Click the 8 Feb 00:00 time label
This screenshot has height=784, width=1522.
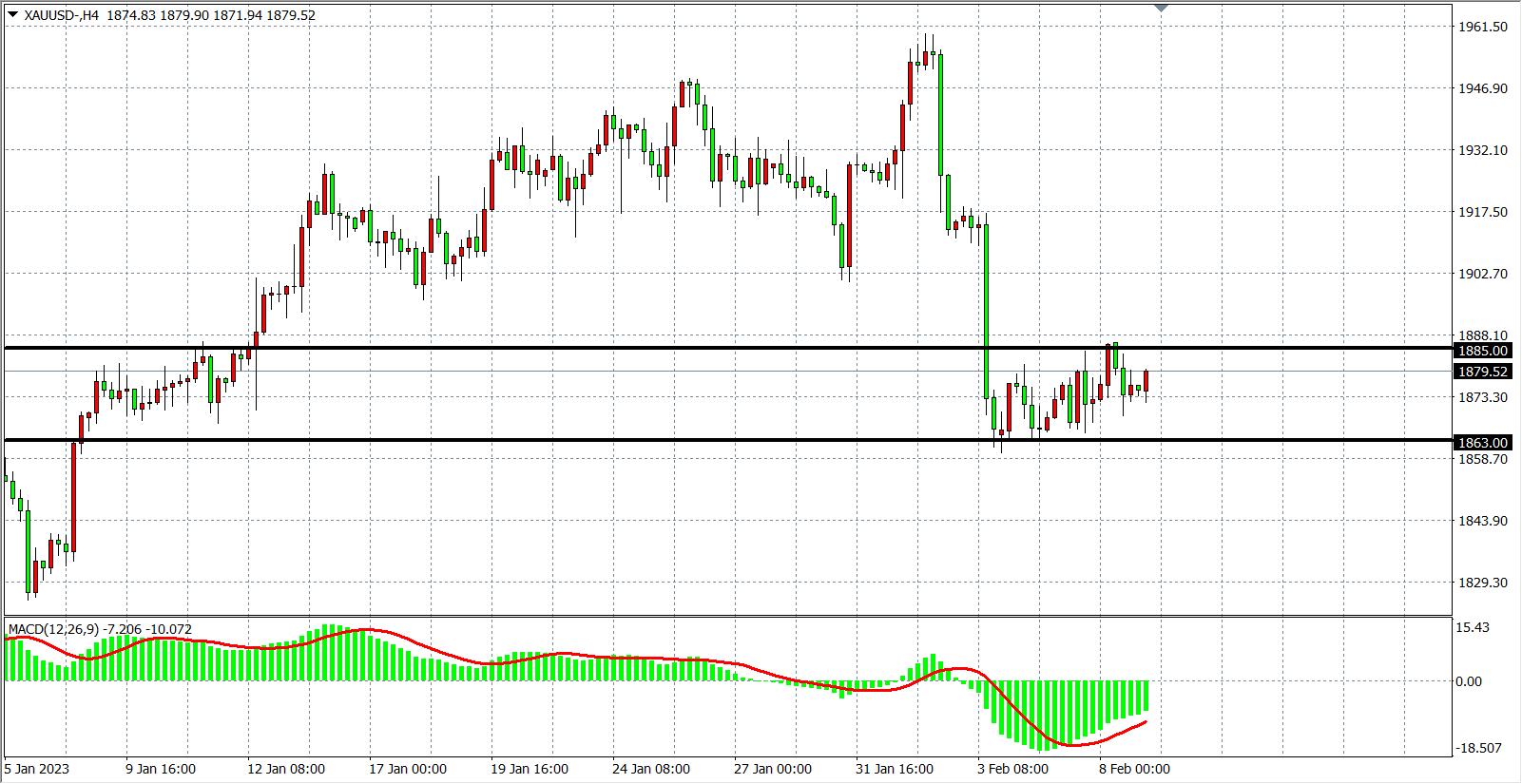[1134, 769]
